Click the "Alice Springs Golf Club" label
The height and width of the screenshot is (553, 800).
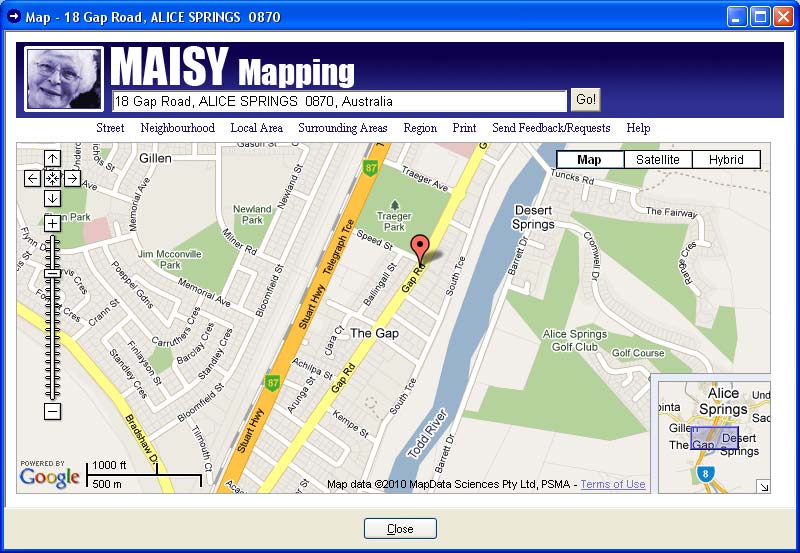point(574,340)
